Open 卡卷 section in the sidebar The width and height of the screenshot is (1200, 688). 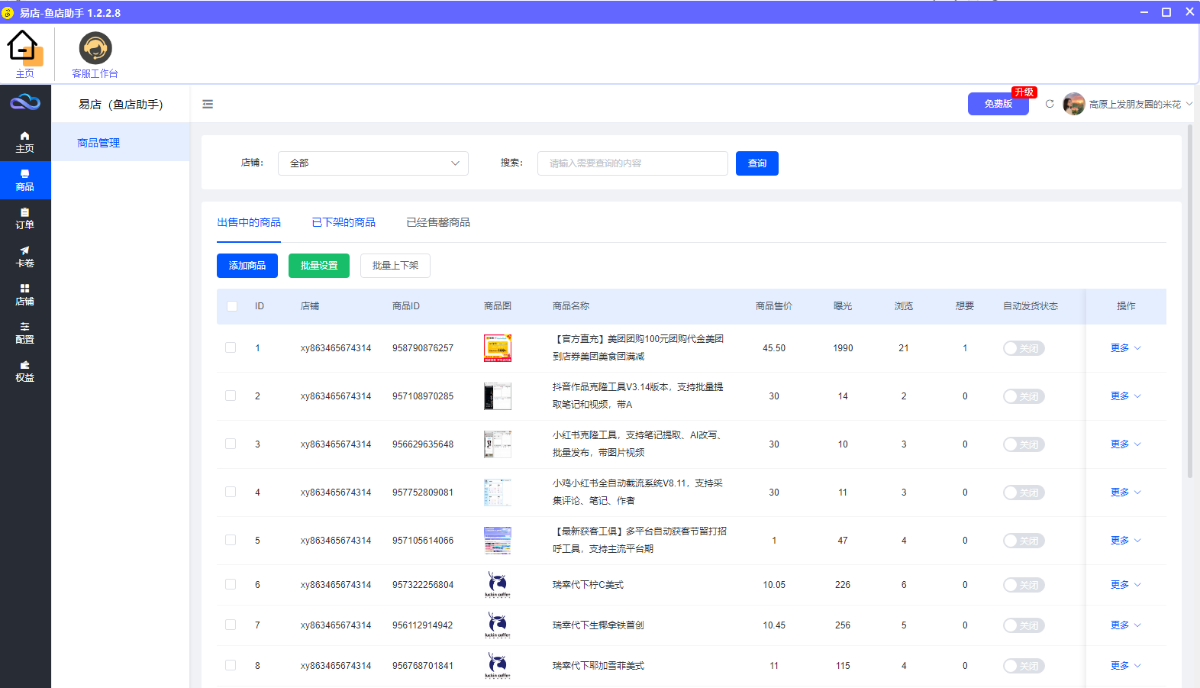tap(25, 256)
